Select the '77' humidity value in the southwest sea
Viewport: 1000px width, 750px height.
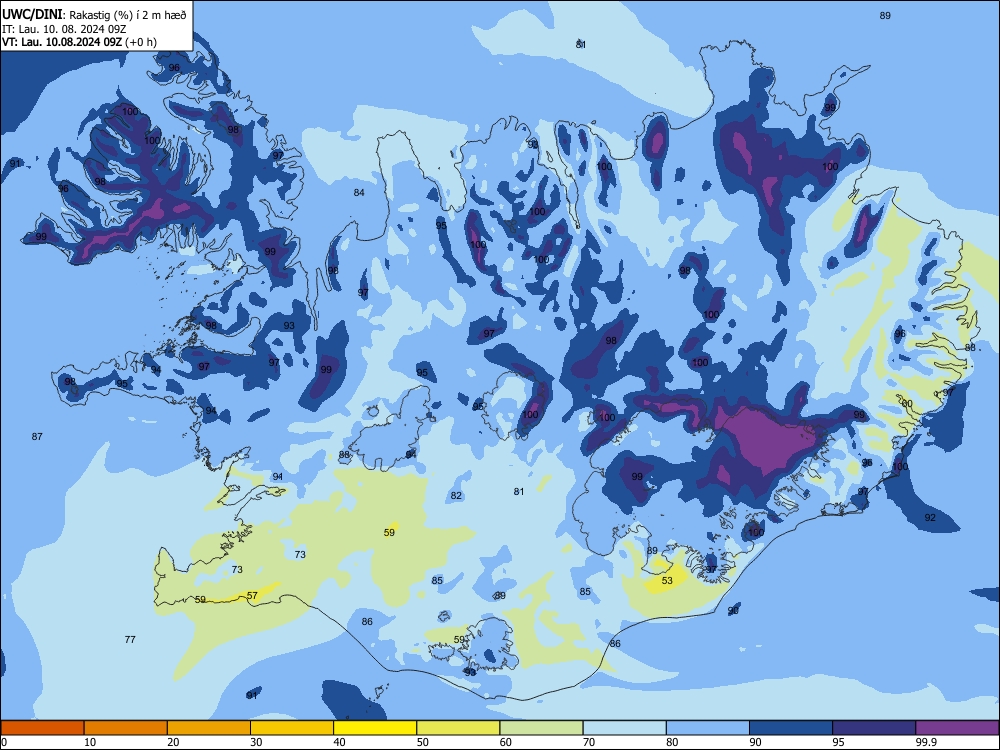(130, 639)
